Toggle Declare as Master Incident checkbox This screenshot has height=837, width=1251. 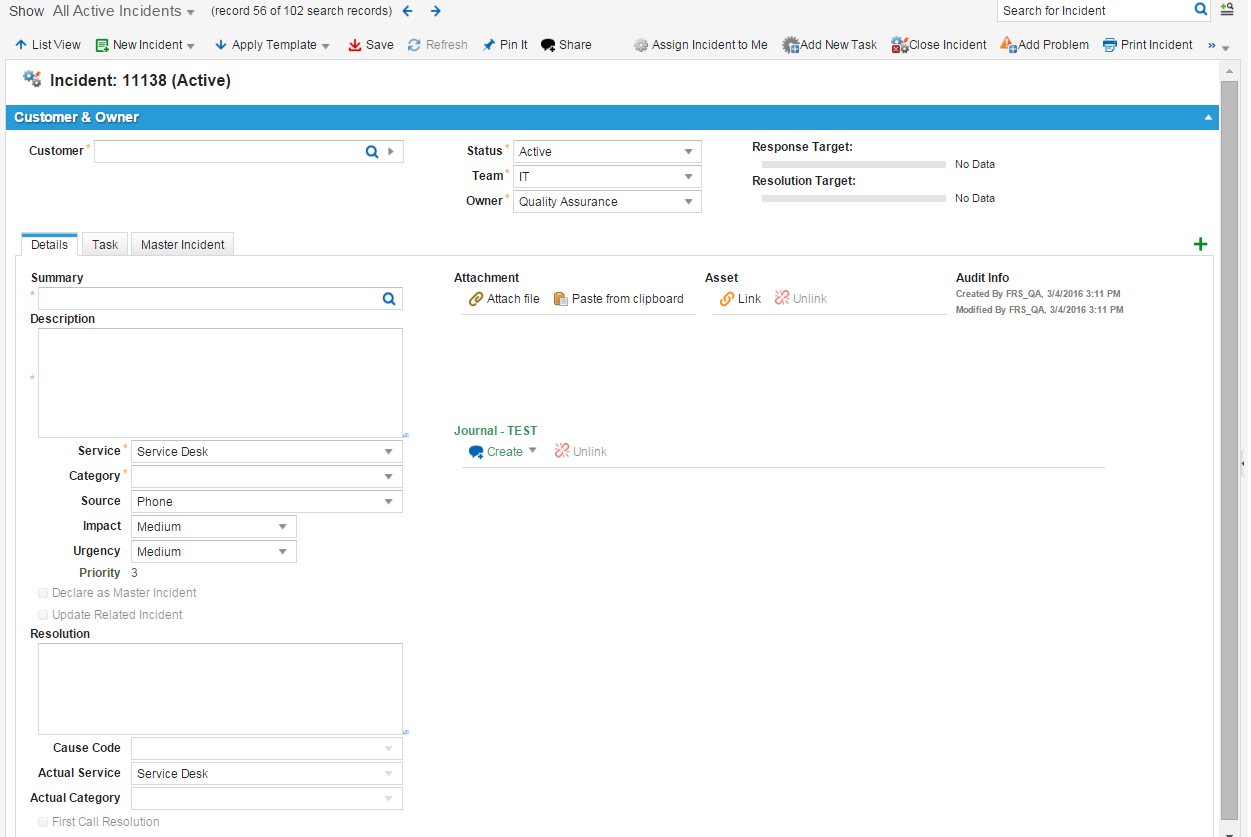pos(43,593)
